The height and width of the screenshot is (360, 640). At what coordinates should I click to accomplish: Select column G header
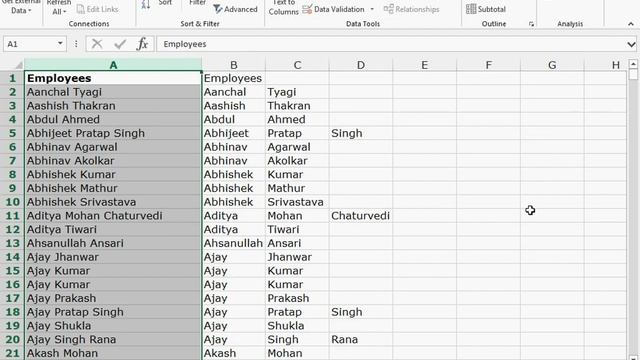pos(552,65)
